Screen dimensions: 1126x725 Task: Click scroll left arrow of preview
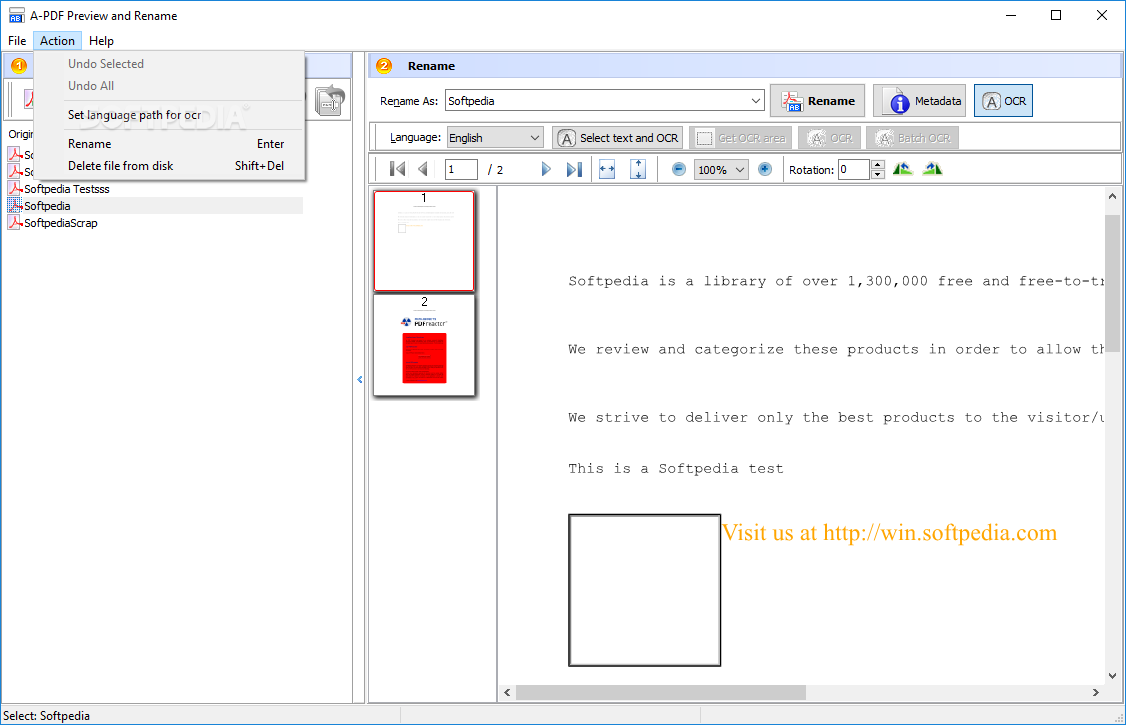(x=507, y=692)
